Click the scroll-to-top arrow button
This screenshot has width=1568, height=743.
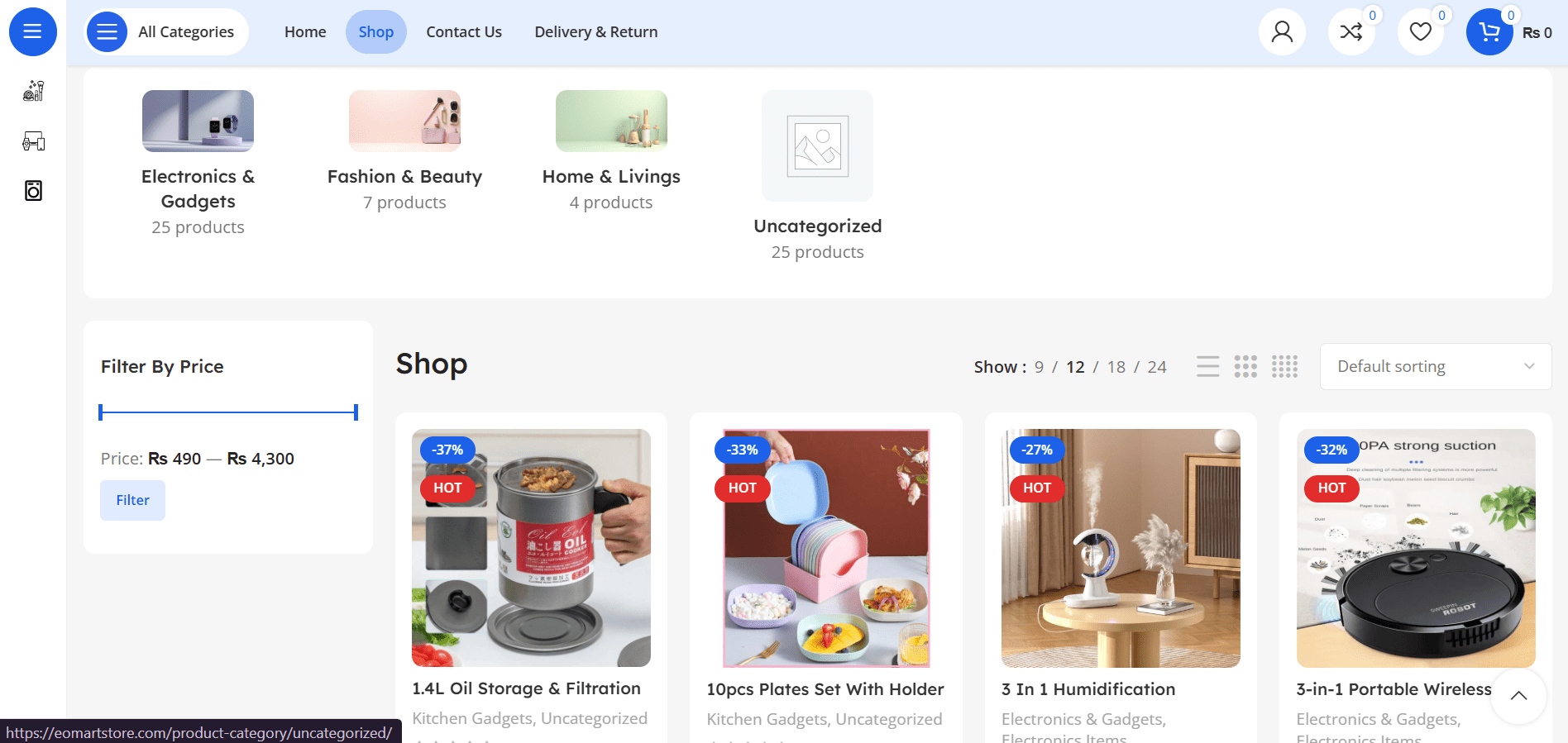pos(1518,696)
